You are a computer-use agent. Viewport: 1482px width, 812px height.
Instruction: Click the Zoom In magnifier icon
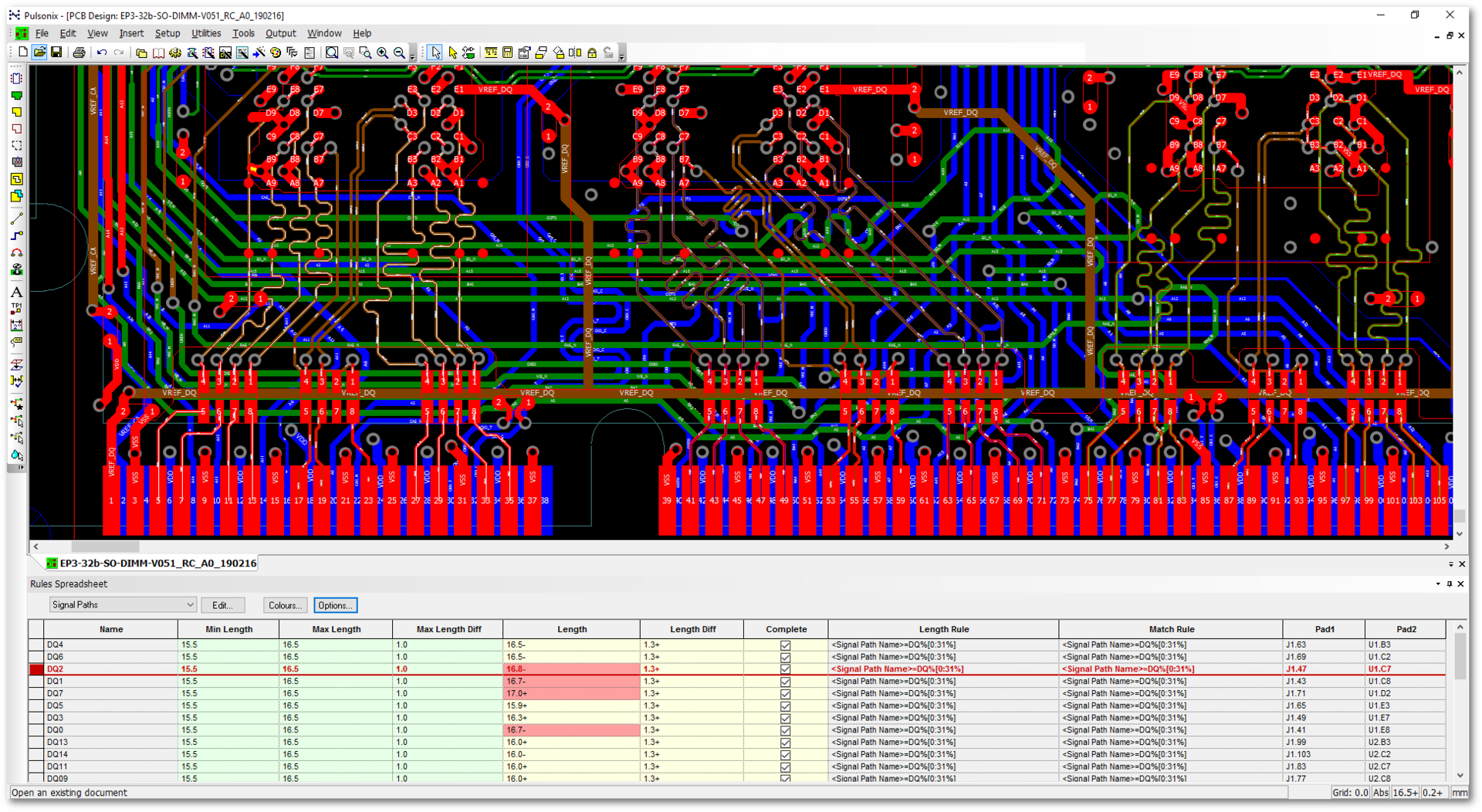click(x=382, y=52)
